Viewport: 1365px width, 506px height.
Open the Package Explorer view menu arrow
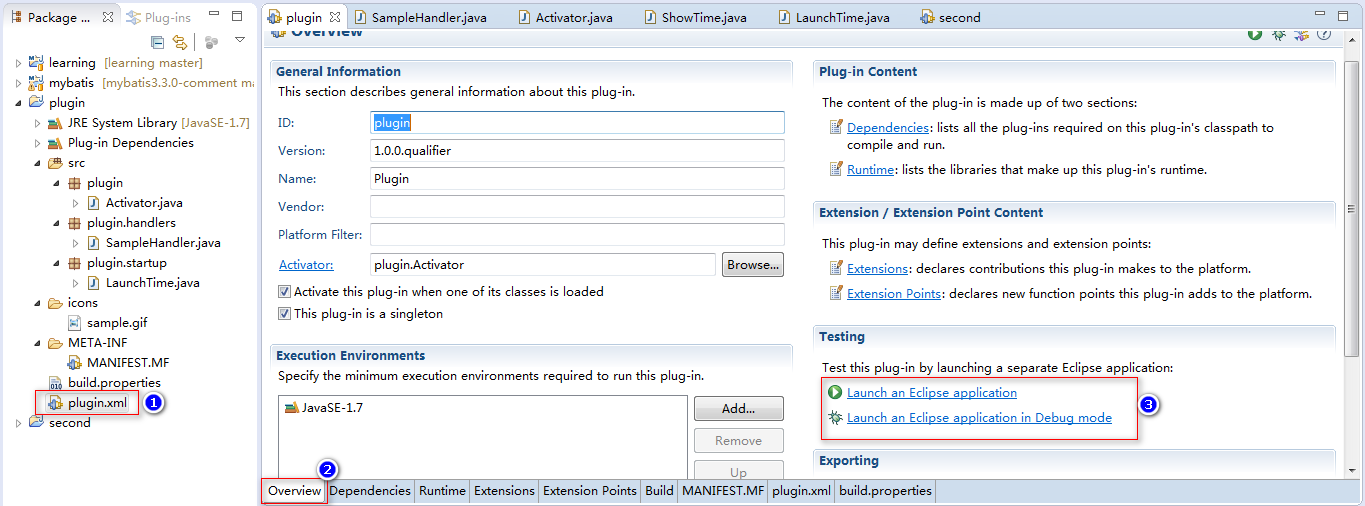[240, 41]
